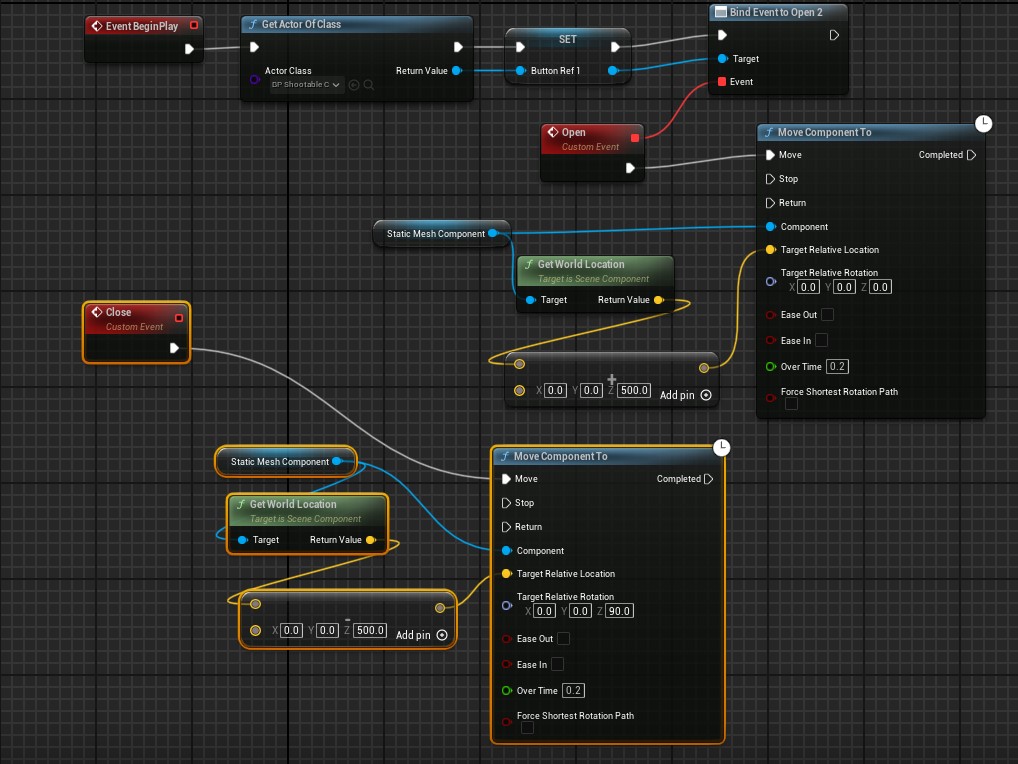This screenshot has width=1018, height=764.
Task: Toggle Ease In checkbox on lower Move Component To
Action: pos(557,664)
